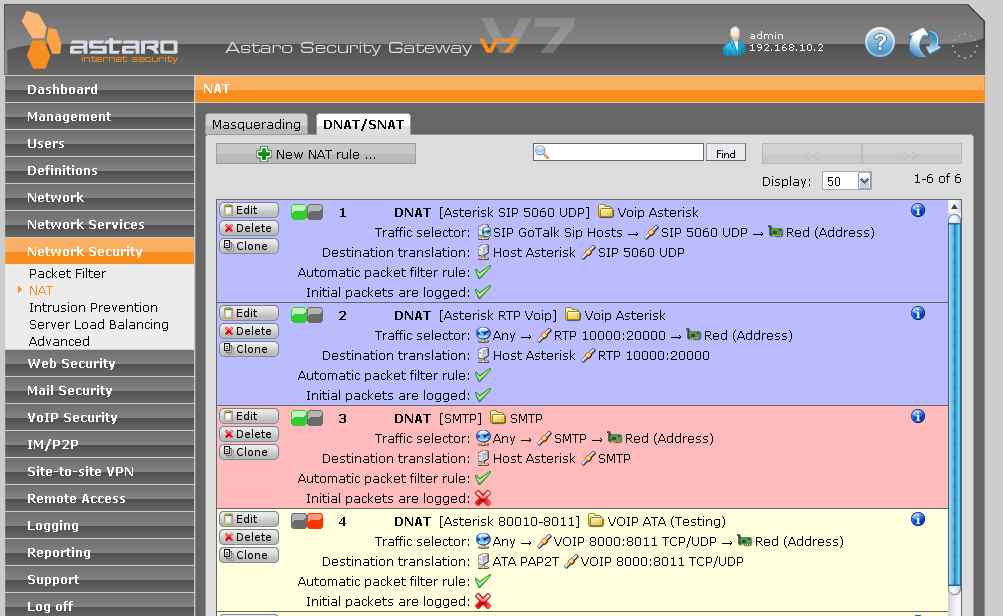The width and height of the screenshot is (1003, 616).
Task: Expand Mail Security menu
Action: tap(100, 390)
